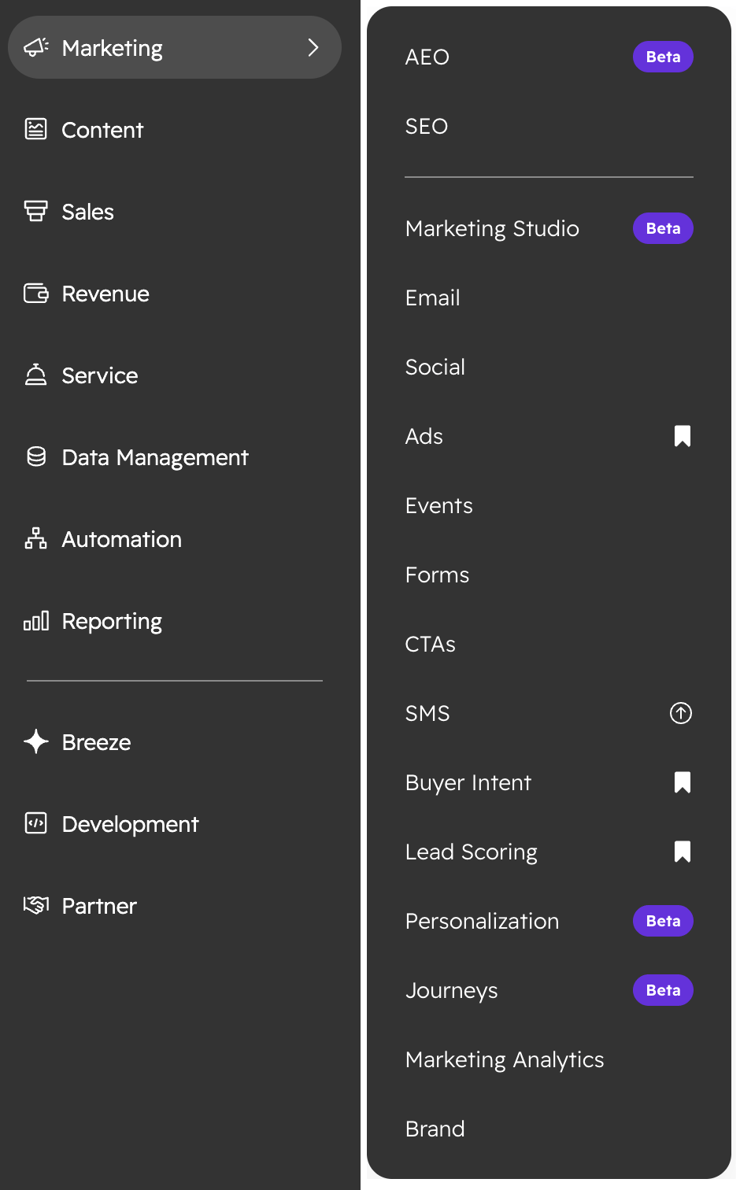Click the bookmark icon next to Lead Scoring

click(682, 852)
